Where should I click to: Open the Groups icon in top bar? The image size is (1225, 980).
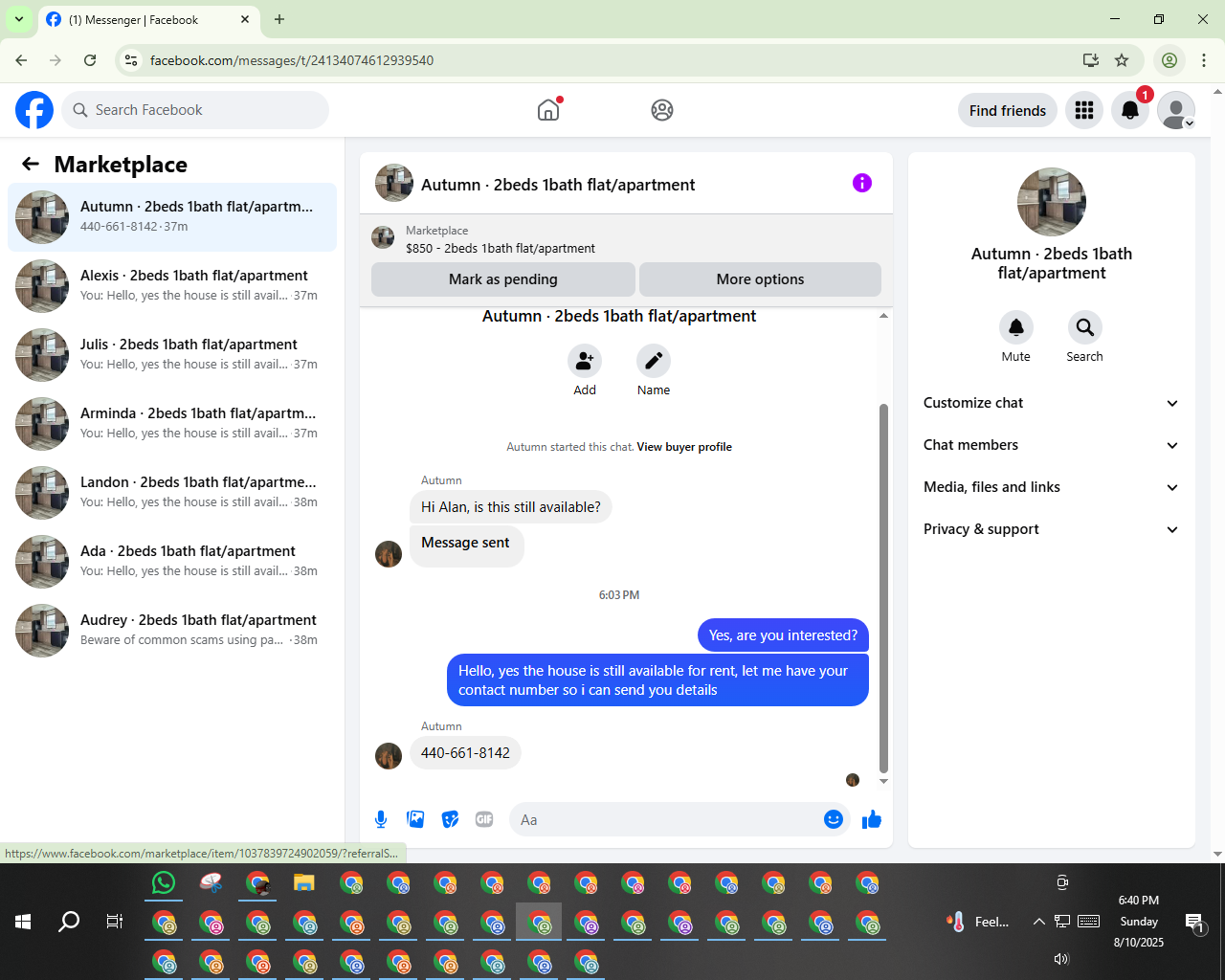(662, 110)
